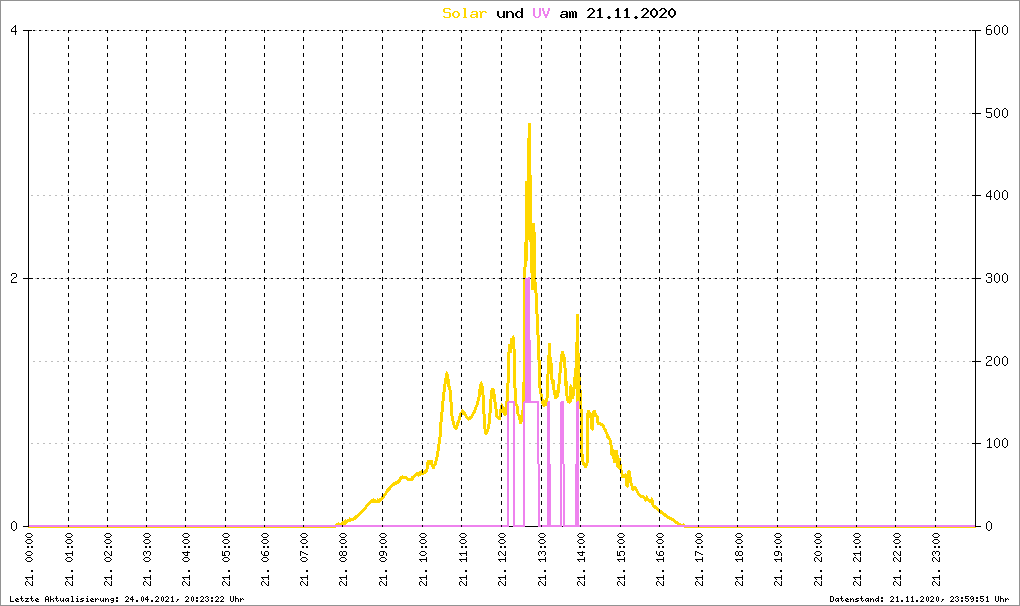The width and height of the screenshot is (1020, 606).
Task: Click the yellow "Solar" legend word in title
Action: click(x=465, y=14)
